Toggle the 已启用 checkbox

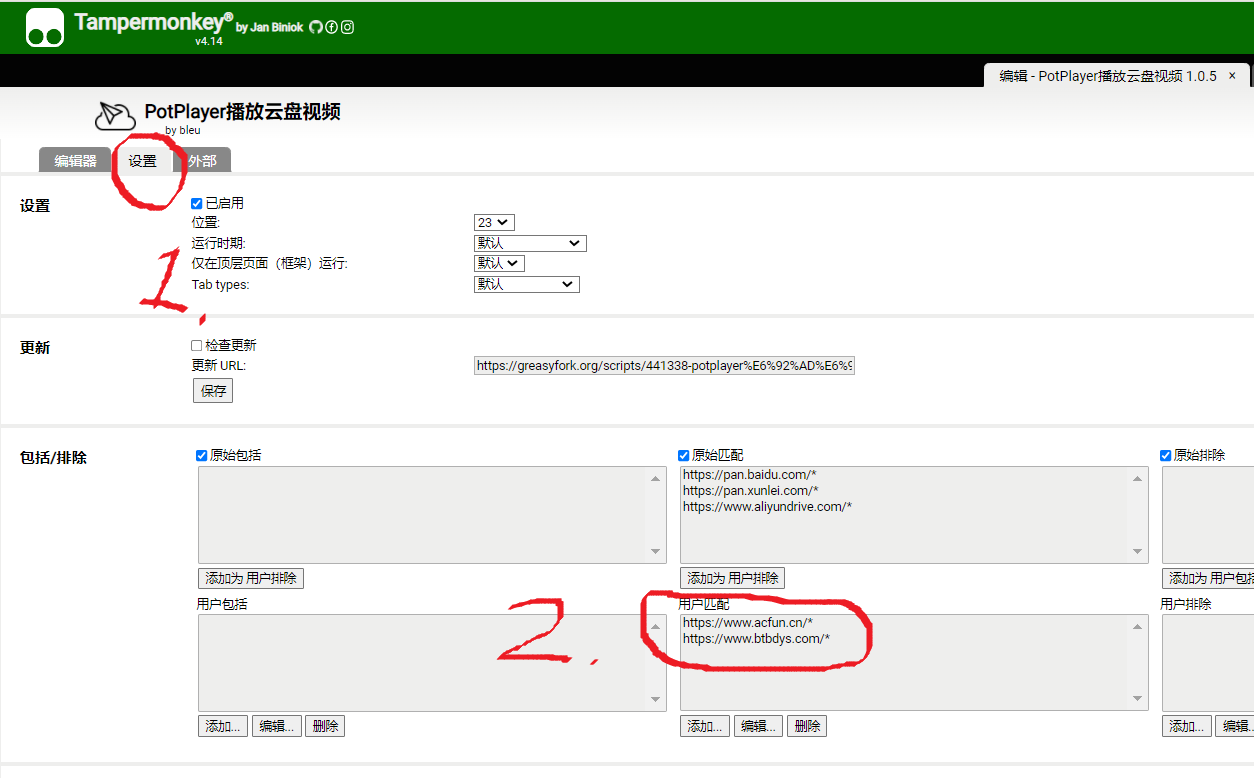click(x=197, y=203)
